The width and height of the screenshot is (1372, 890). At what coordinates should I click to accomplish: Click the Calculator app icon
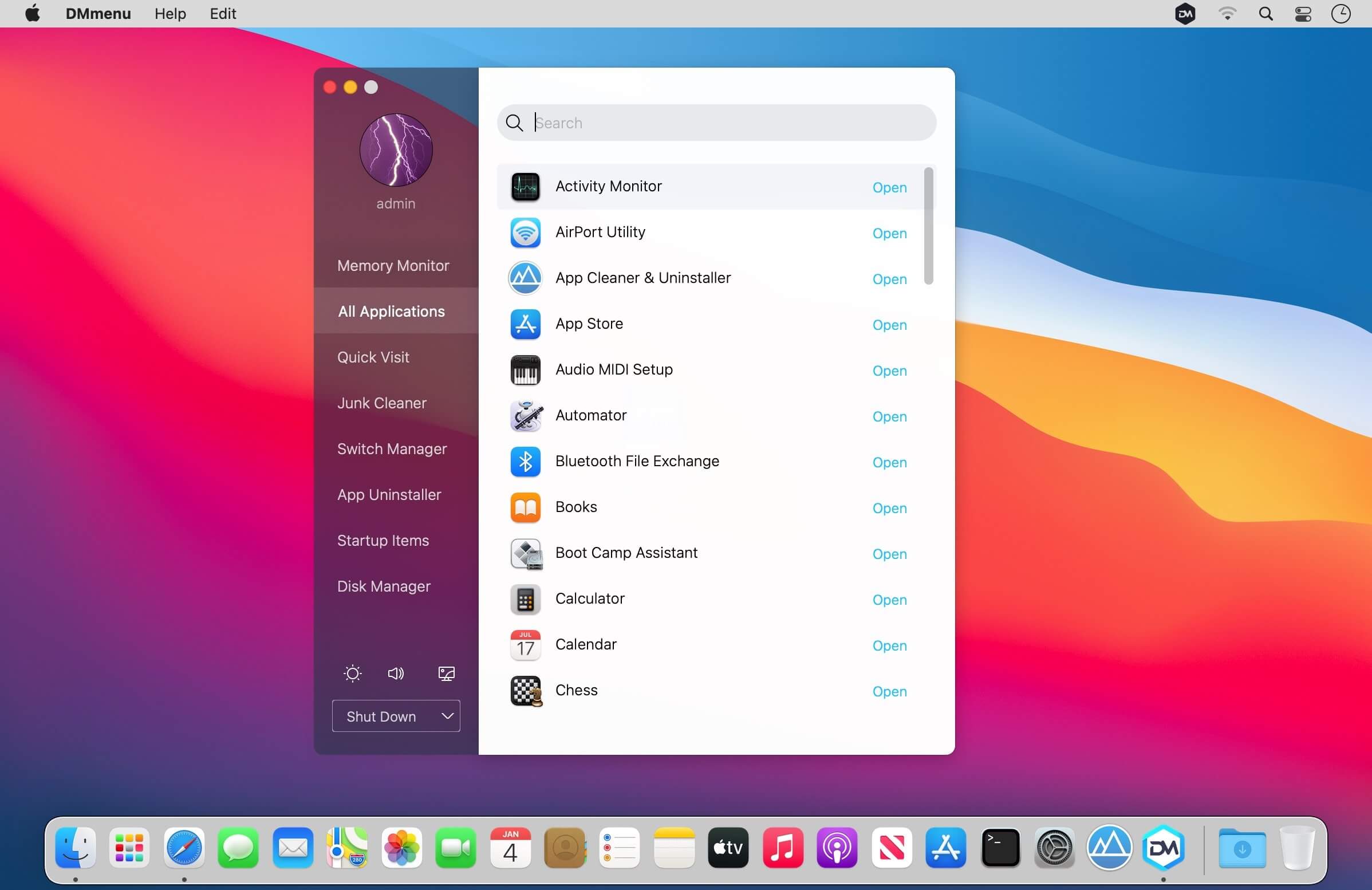(x=525, y=600)
